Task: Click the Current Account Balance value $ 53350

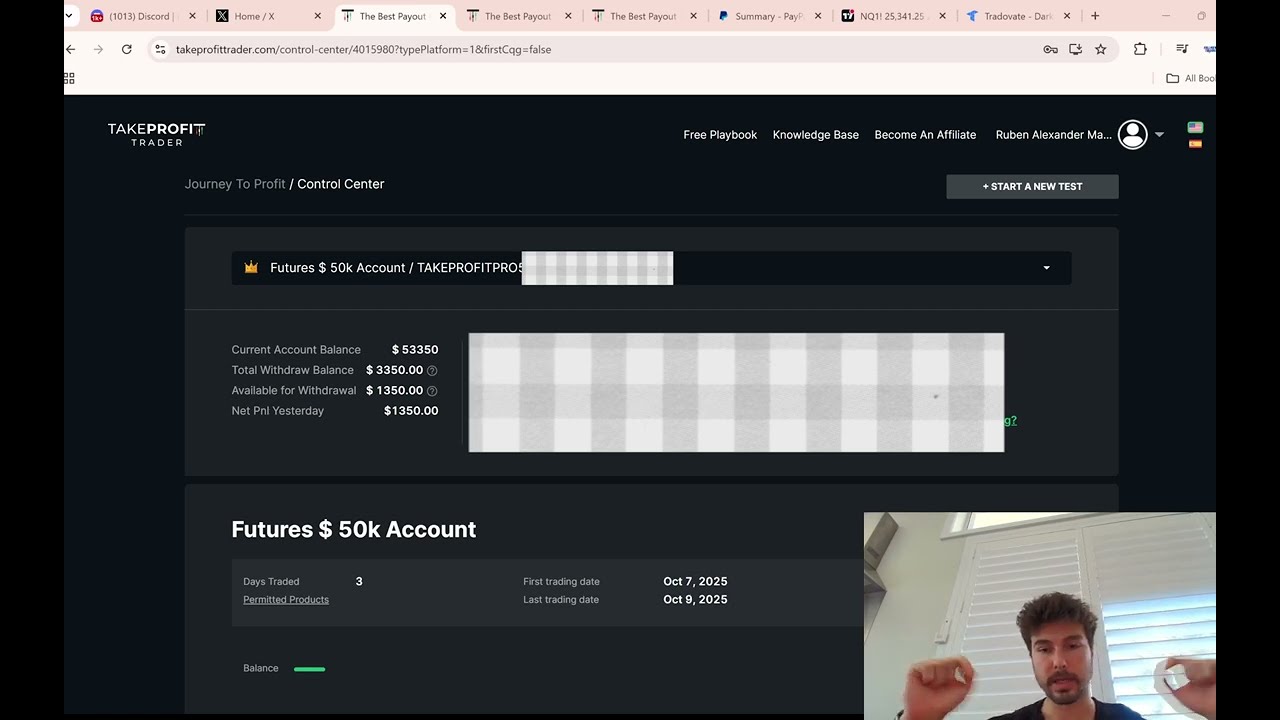Action: click(415, 350)
